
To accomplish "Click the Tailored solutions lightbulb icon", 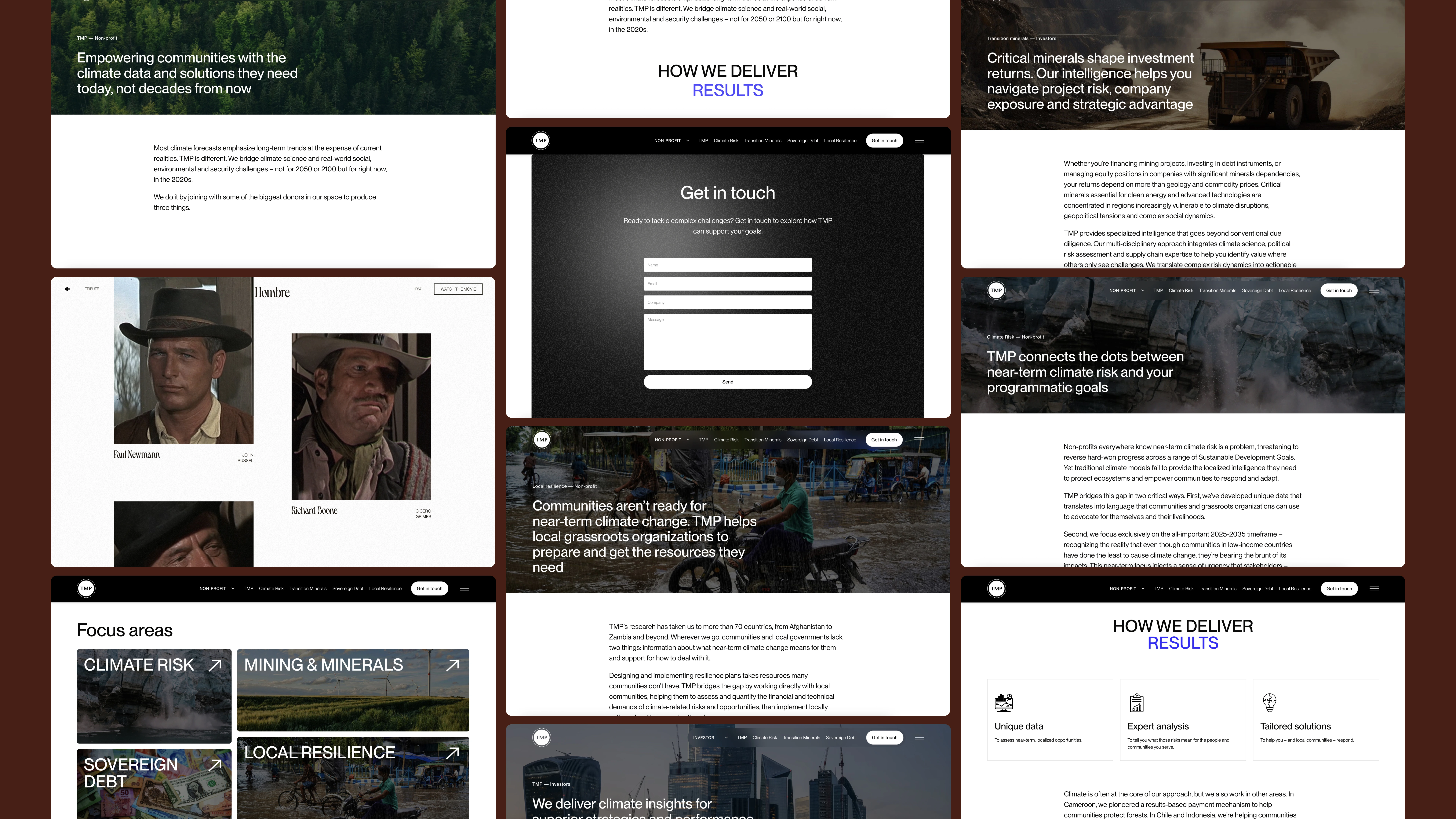I will click(1269, 703).
